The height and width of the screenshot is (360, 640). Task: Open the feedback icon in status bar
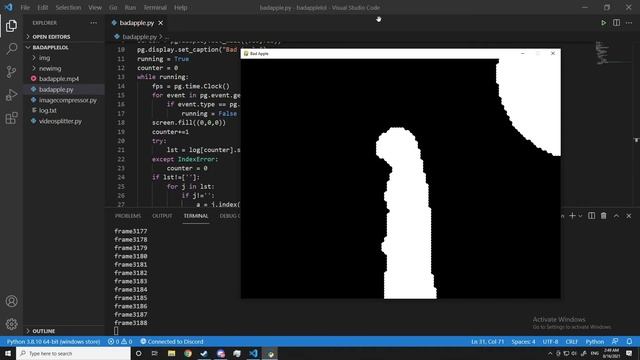click(x=615, y=341)
